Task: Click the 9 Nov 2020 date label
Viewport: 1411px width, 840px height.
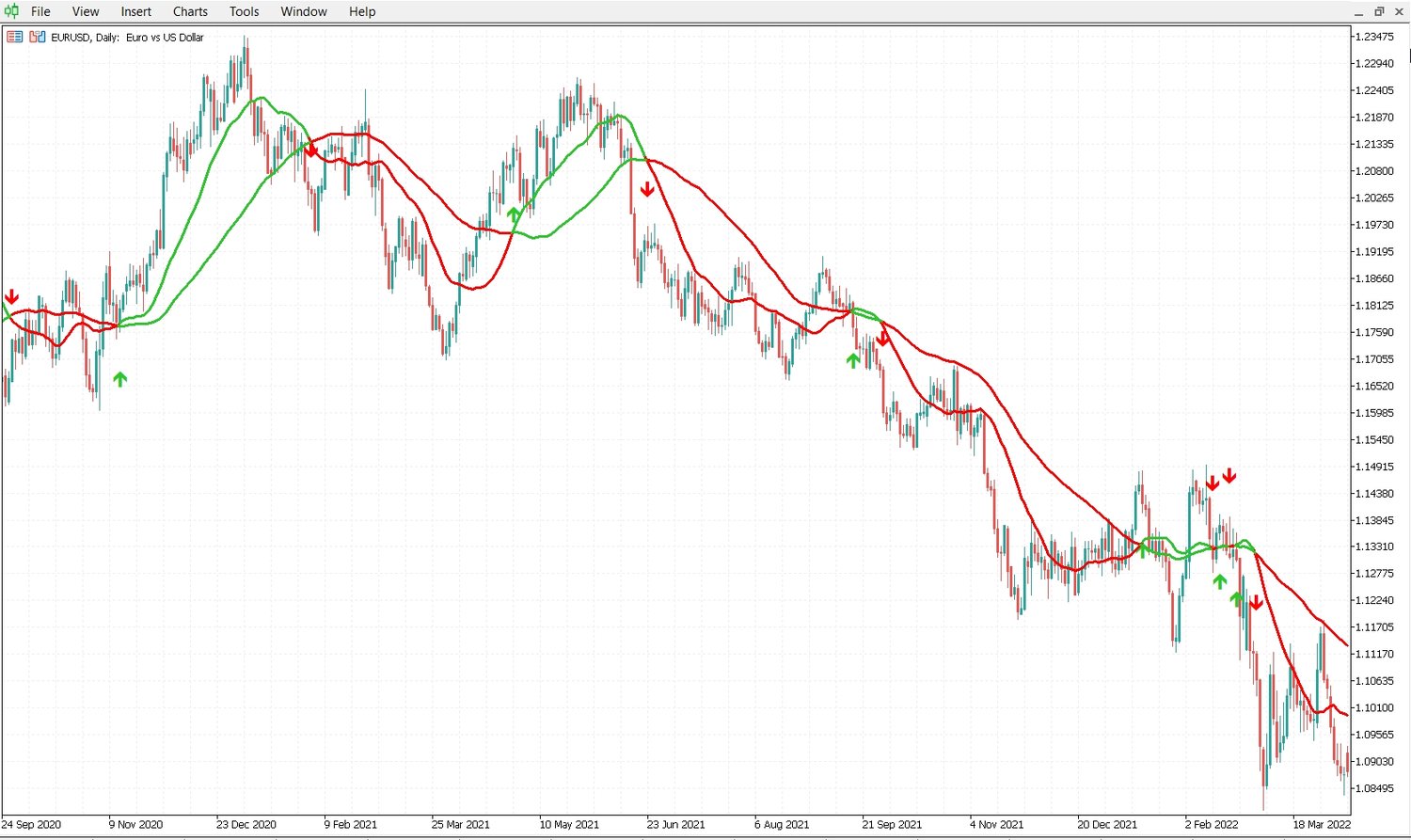Action: pos(136,825)
